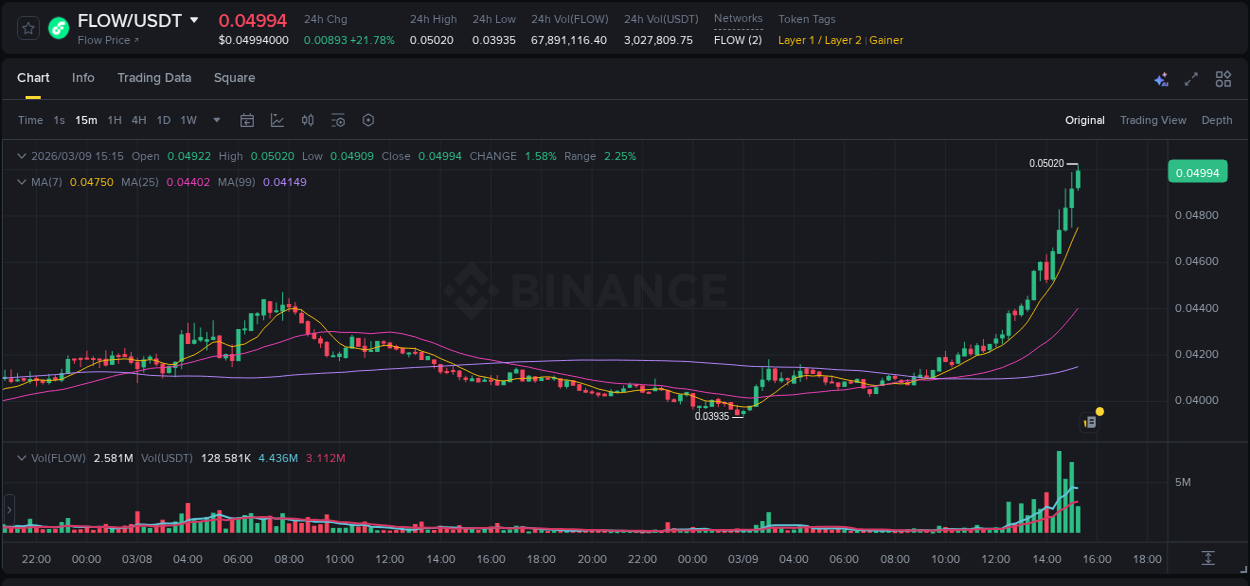Open the chart display settings list icon
The width and height of the screenshot is (1250, 586).
point(338,120)
